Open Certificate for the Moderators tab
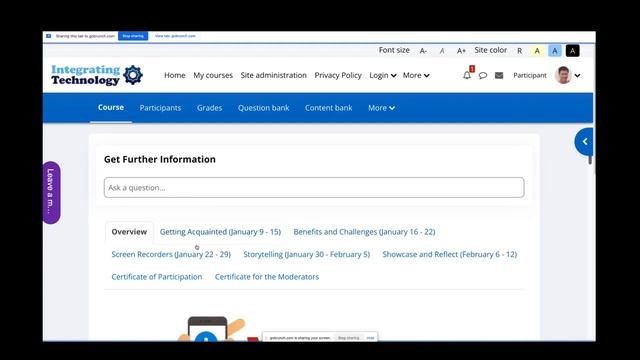 pos(267,277)
